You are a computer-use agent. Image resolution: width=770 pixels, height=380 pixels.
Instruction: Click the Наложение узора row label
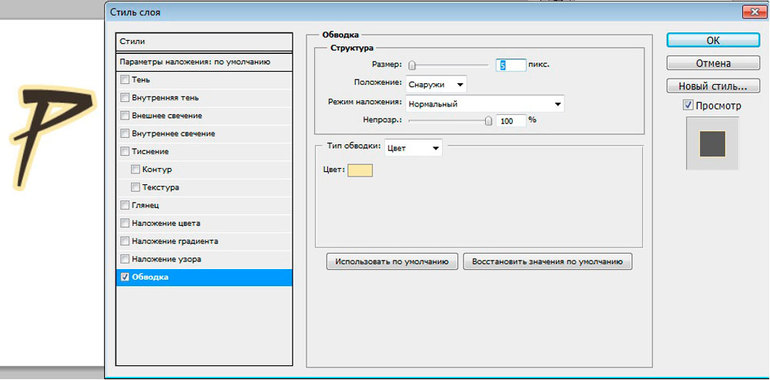click(x=166, y=259)
